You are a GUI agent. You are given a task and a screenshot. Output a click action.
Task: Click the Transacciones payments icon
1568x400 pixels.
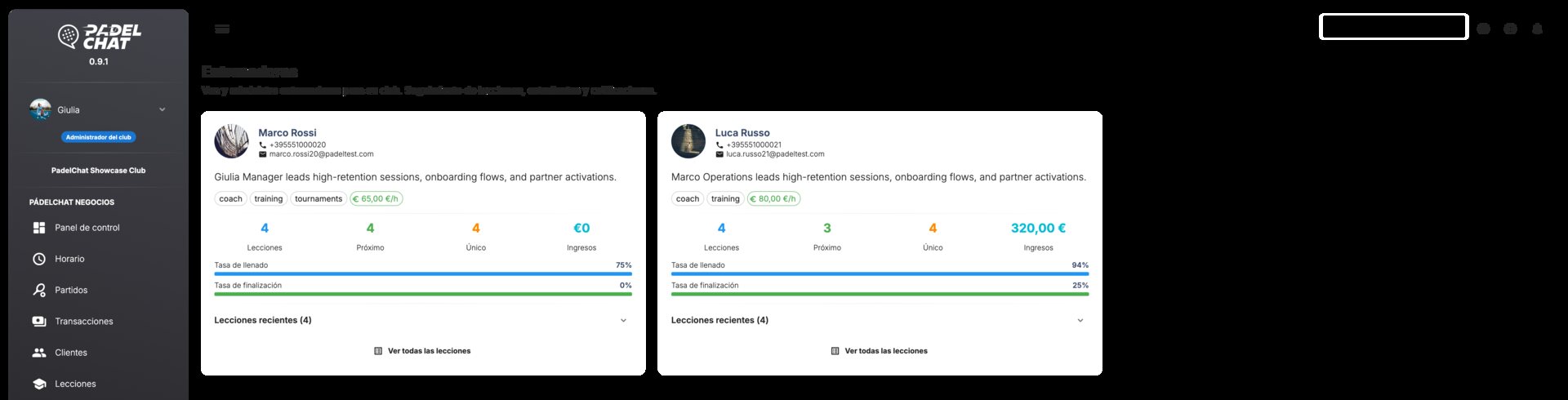click(x=39, y=322)
